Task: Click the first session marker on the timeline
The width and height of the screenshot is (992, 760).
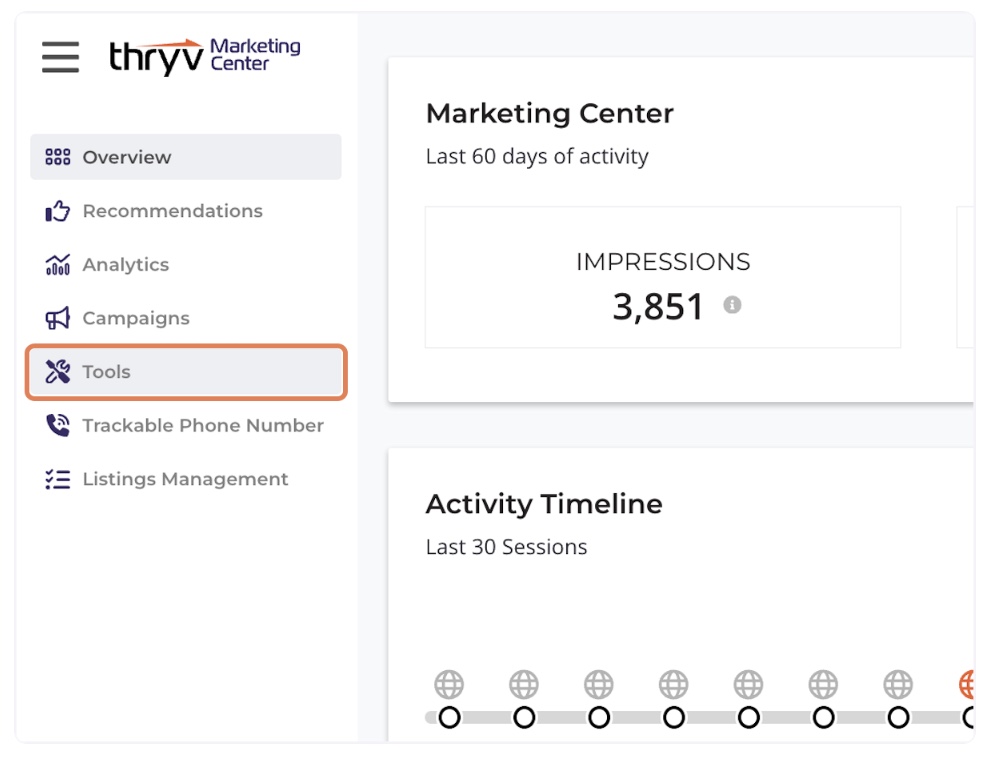Action: tap(450, 717)
